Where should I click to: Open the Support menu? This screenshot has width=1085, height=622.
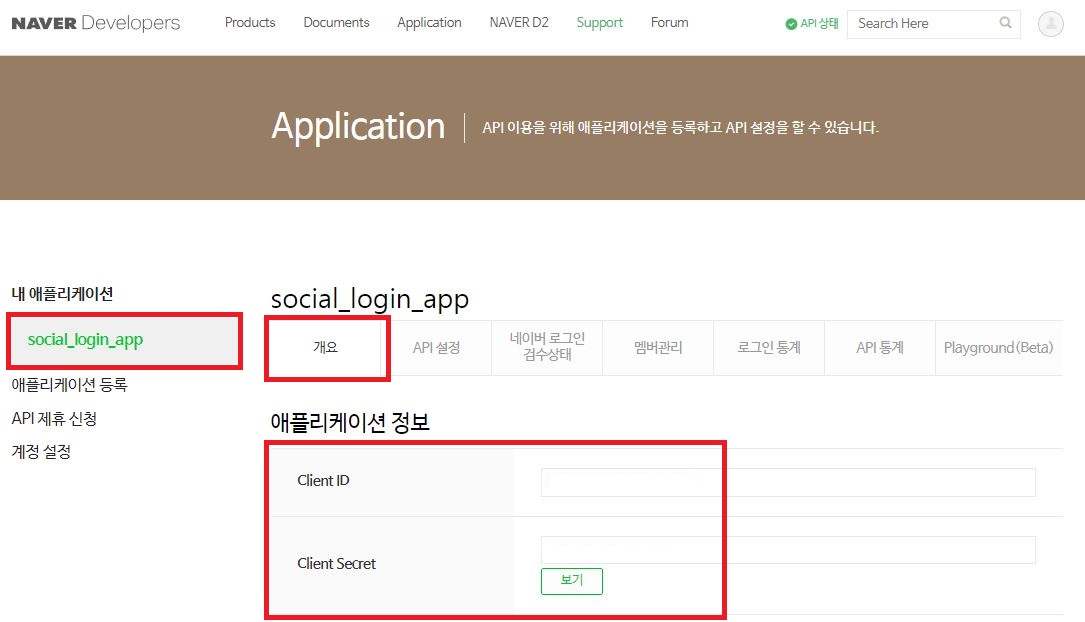[599, 22]
